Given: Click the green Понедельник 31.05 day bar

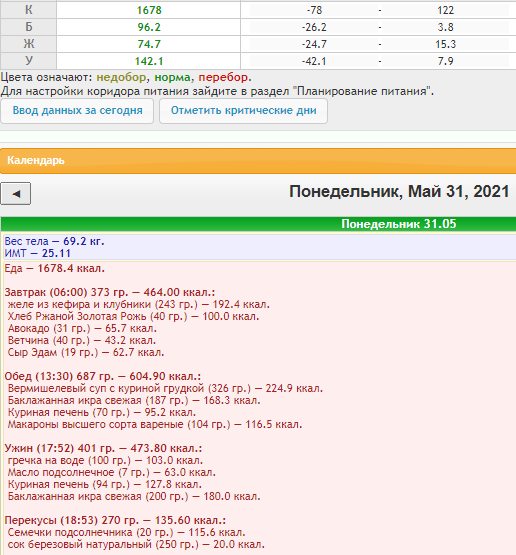Looking at the screenshot, I should click(x=258, y=224).
